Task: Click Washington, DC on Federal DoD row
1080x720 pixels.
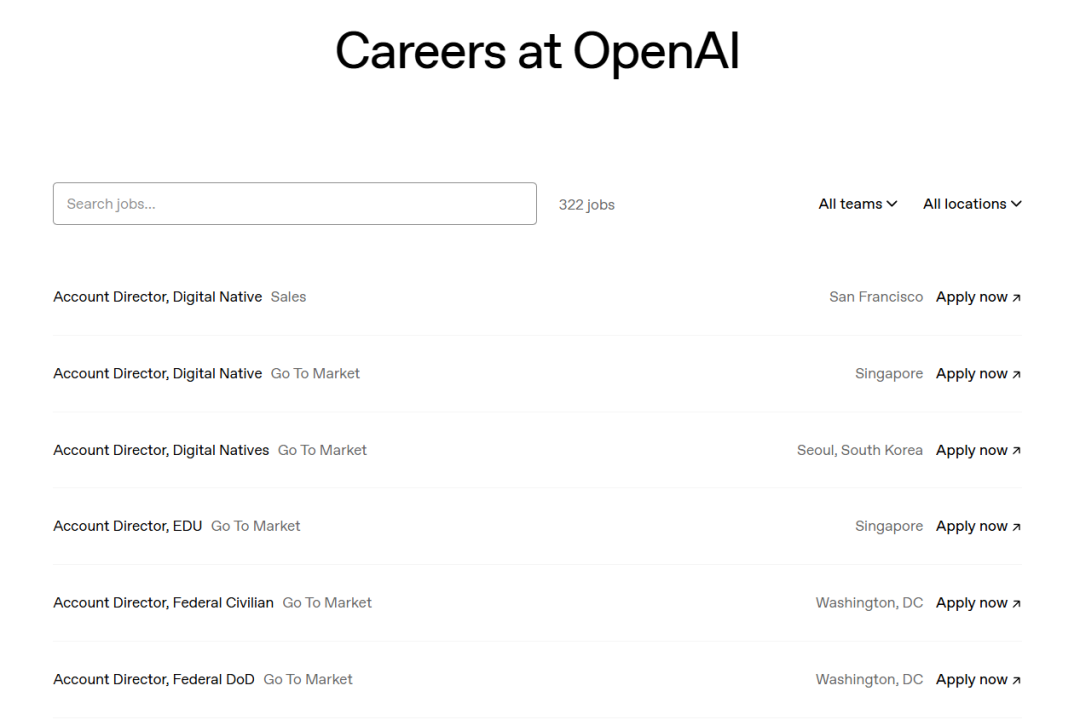Action: pyautogui.click(x=869, y=679)
